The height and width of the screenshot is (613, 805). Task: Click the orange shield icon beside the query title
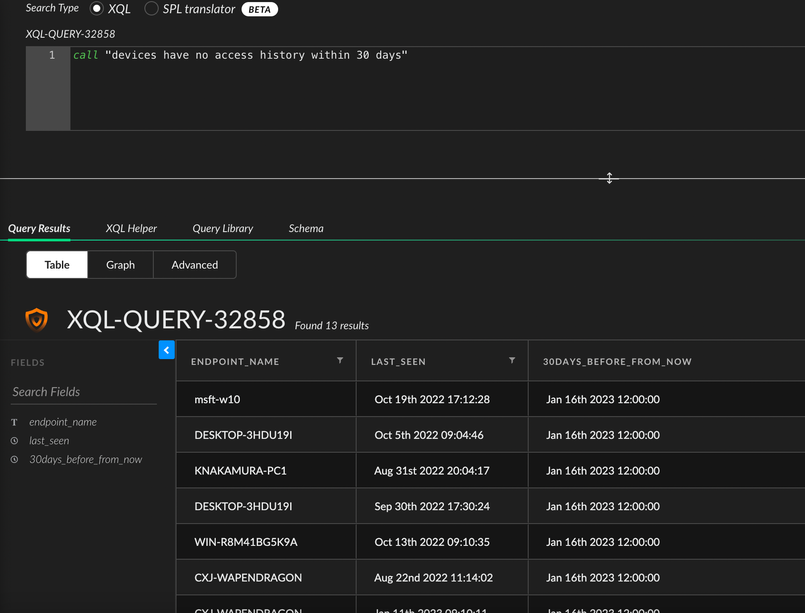37,319
